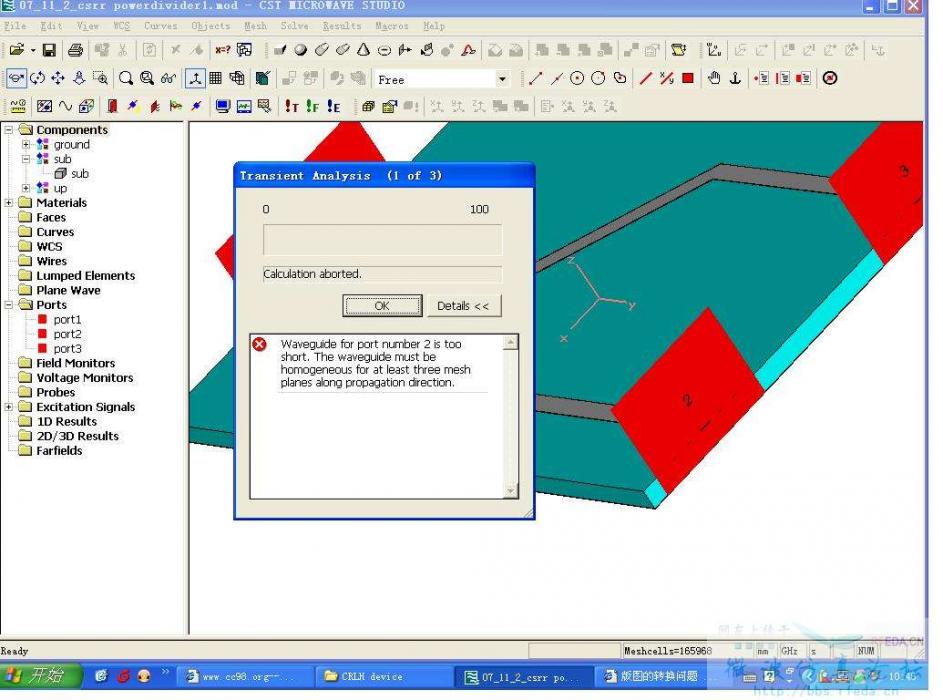Start the Transient Solver T icon
943x700 pixels.
292,106
